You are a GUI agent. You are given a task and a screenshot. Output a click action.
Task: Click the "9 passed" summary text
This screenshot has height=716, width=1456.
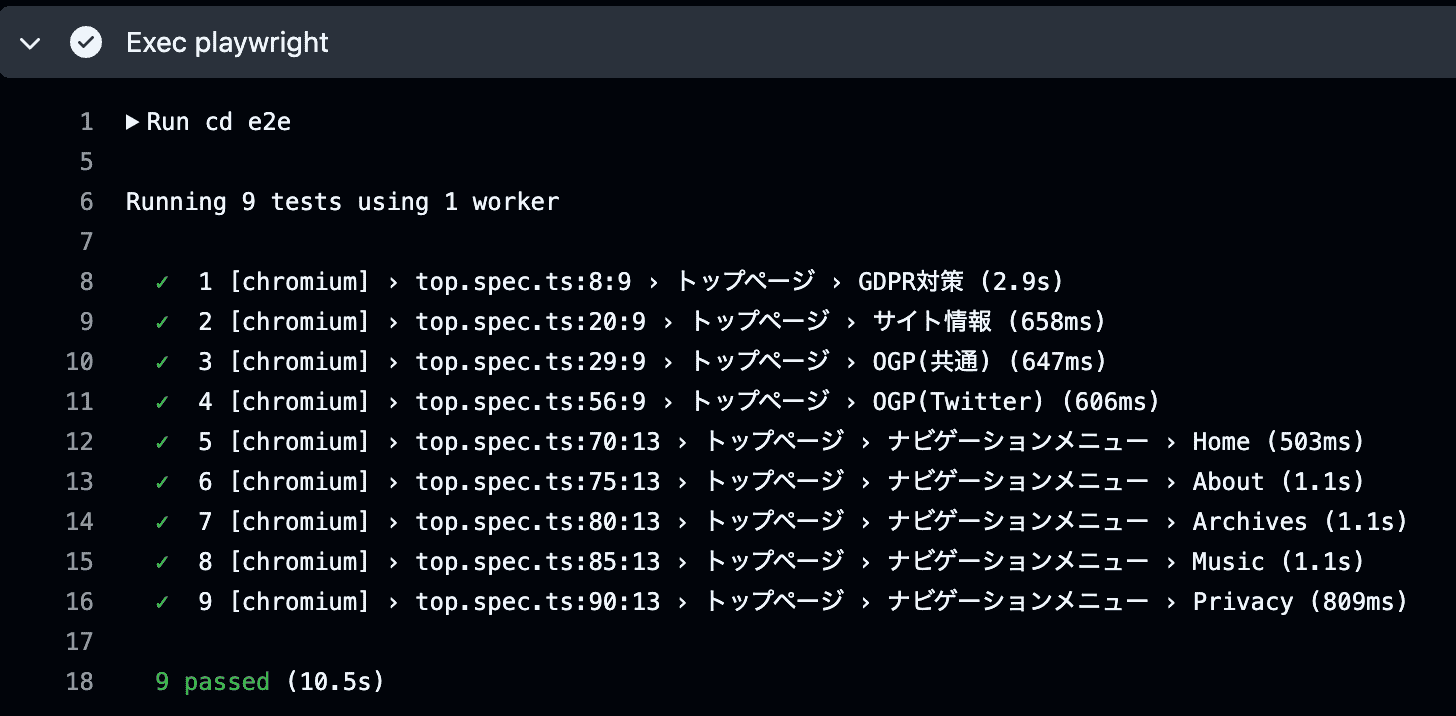point(212,682)
